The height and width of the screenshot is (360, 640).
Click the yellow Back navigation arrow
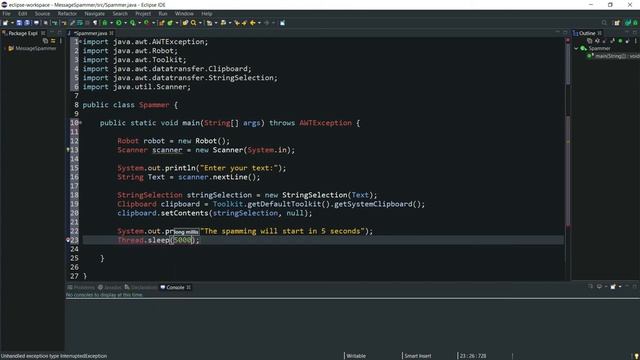[x=253, y=23]
